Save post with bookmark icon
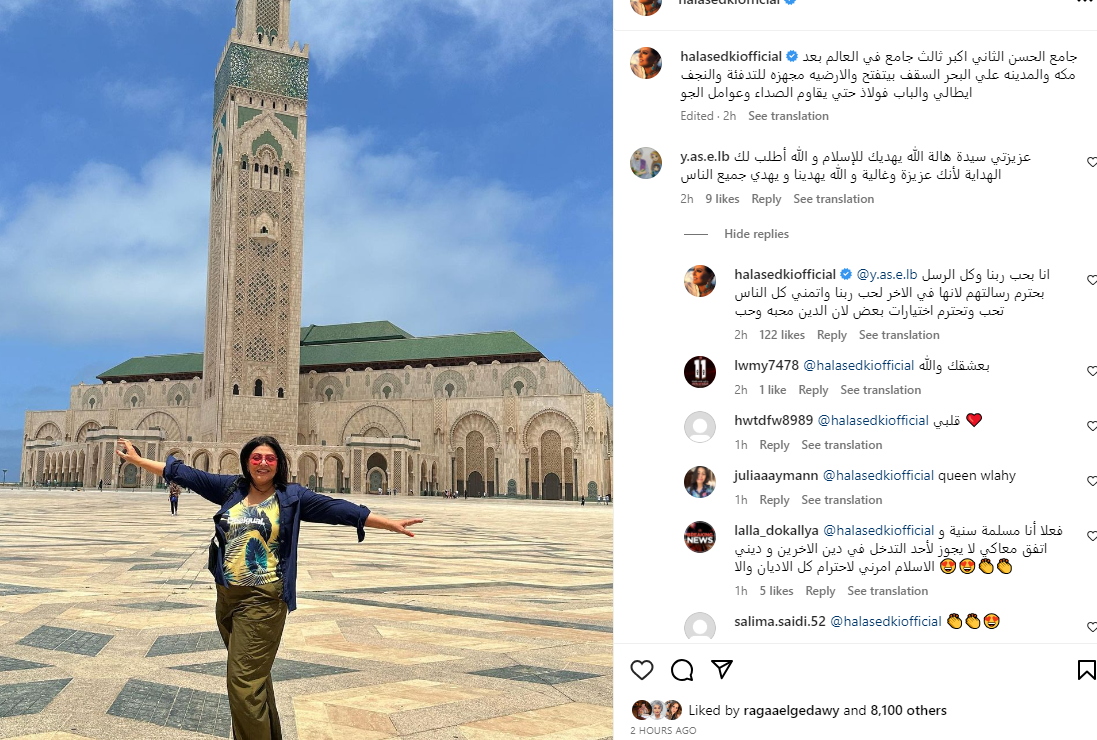 click(1087, 670)
